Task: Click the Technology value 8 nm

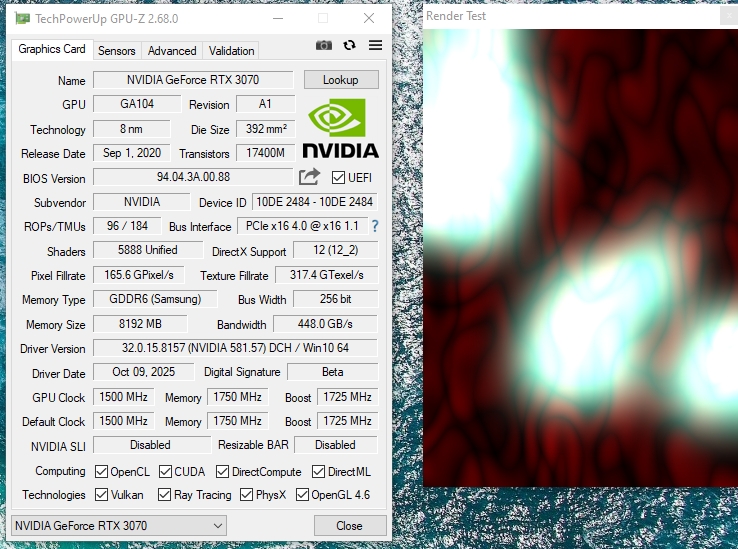Action: pos(131,129)
